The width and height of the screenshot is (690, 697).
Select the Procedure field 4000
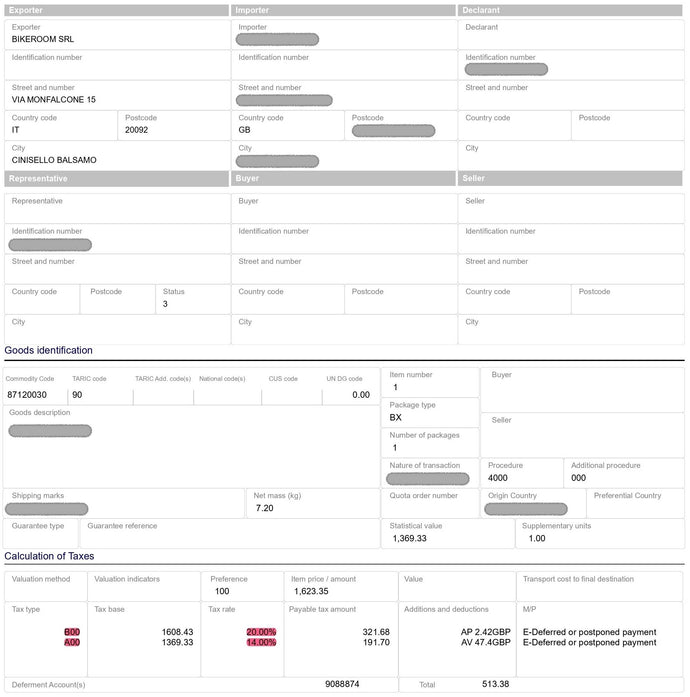(x=498, y=478)
